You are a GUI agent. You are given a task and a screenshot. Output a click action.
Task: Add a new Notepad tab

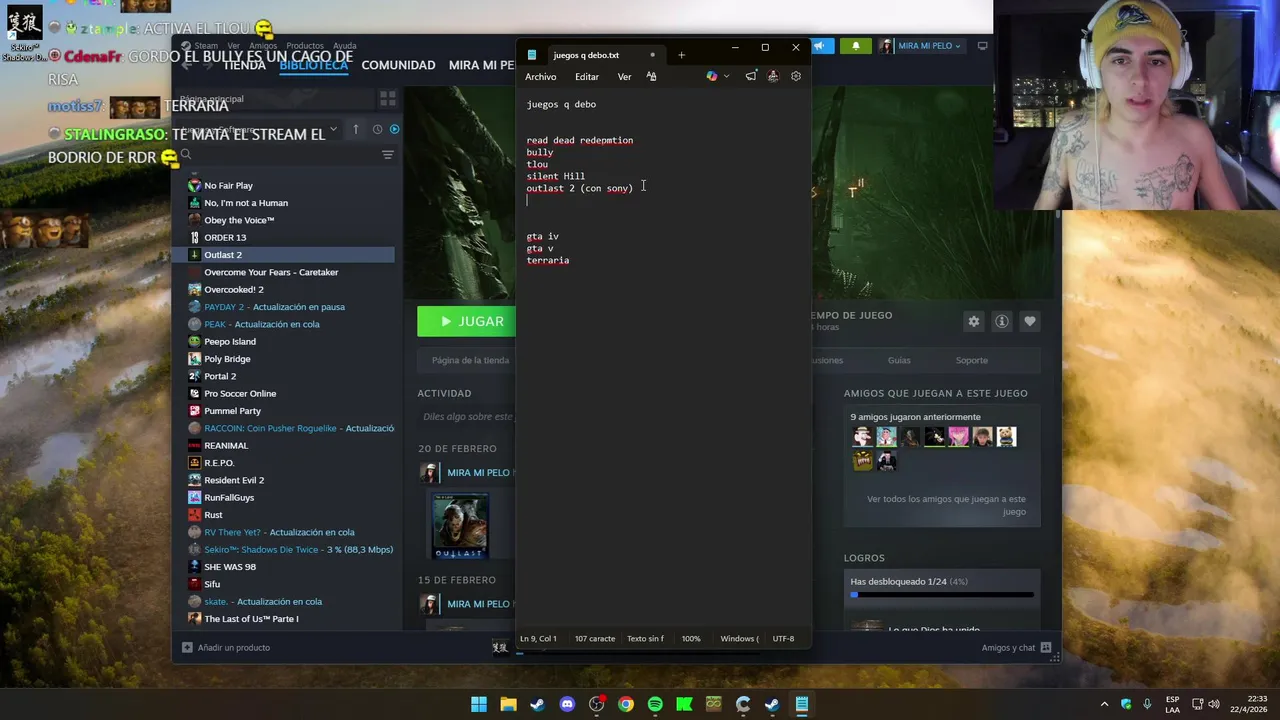tap(681, 55)
